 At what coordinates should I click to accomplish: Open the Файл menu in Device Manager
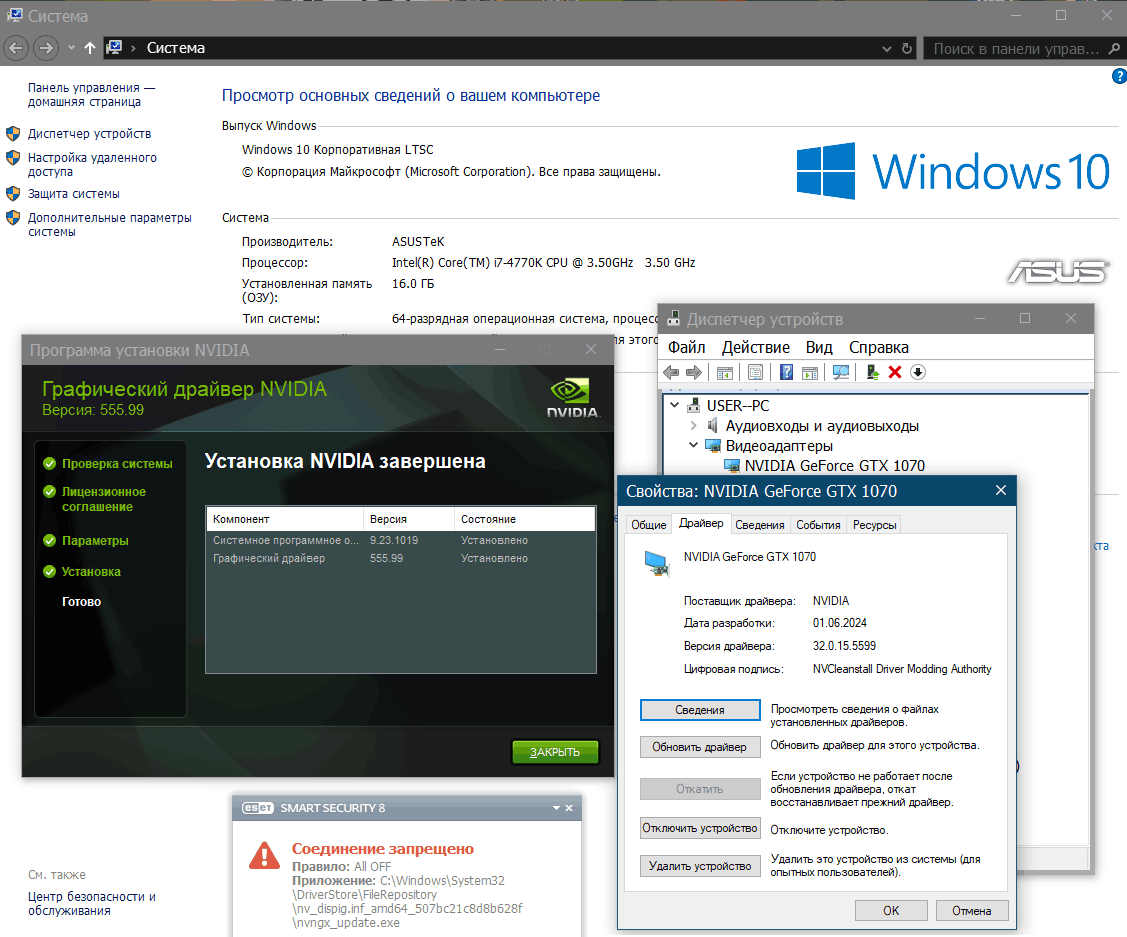(686, 348)
